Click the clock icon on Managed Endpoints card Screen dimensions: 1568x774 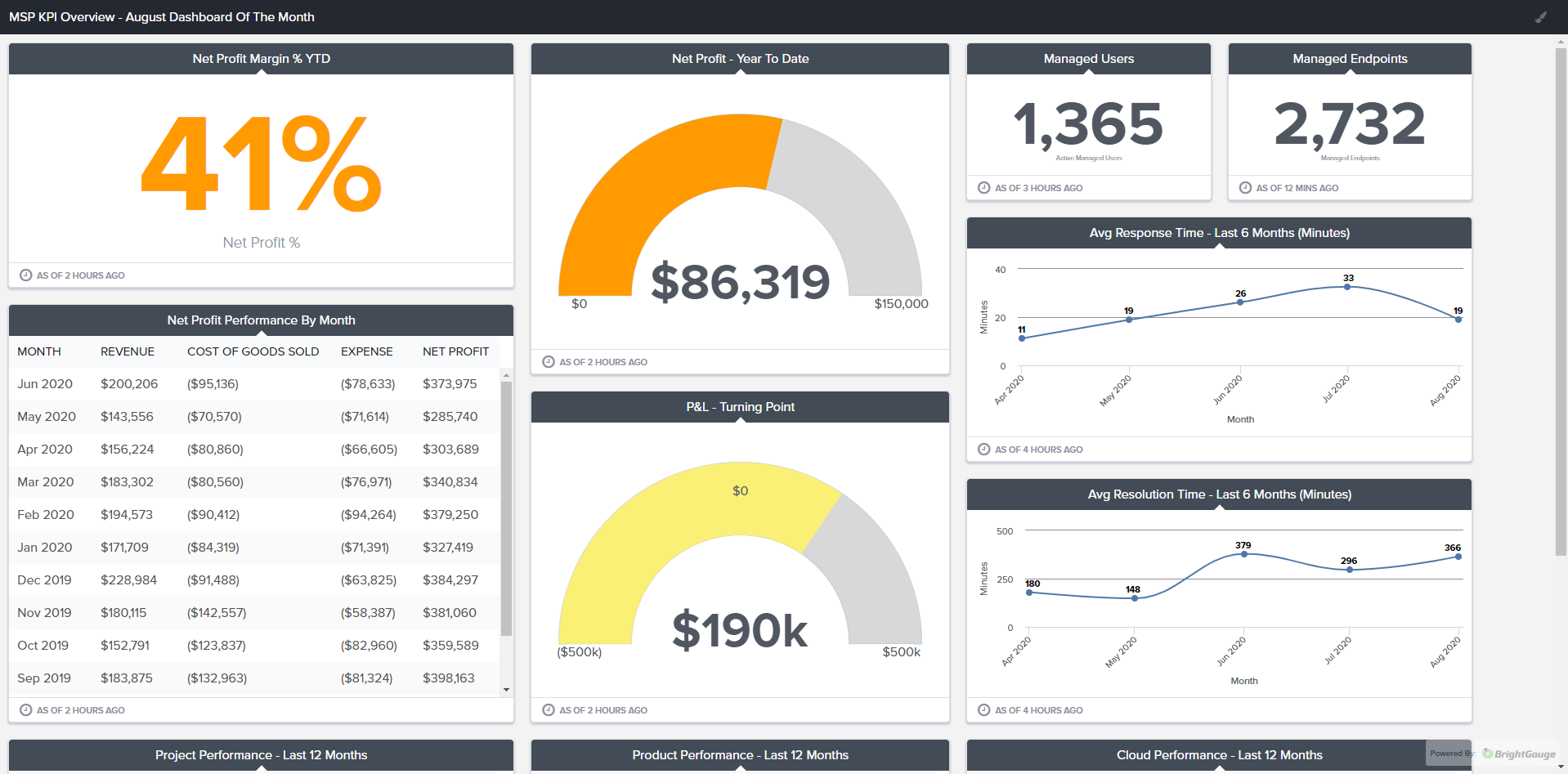pyautogui.click(x=1244, y=187)
